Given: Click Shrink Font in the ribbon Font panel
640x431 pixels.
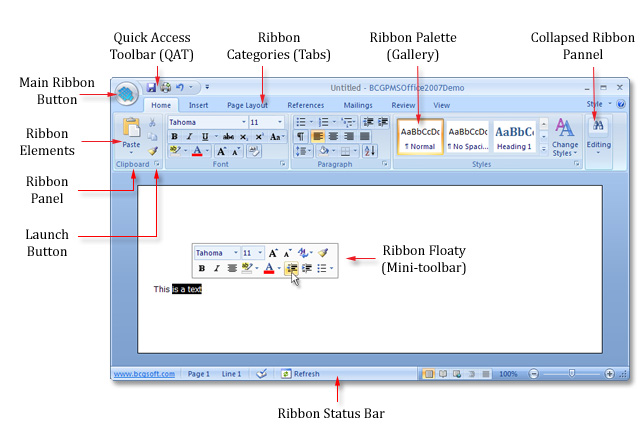Looking at the screenshot, I should point(236,151).
